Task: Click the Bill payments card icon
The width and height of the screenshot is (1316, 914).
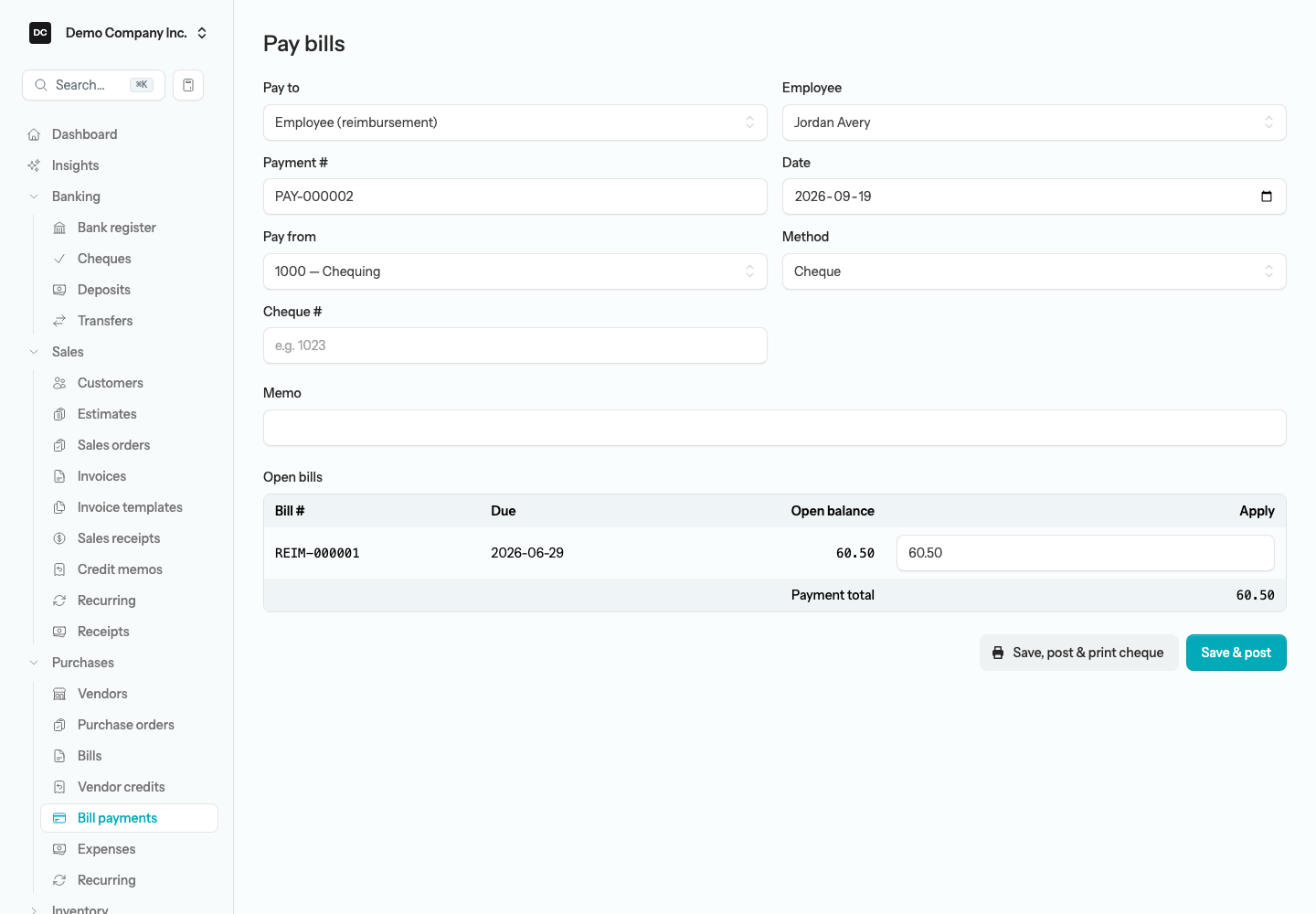Action: click(x=59, y=818)
